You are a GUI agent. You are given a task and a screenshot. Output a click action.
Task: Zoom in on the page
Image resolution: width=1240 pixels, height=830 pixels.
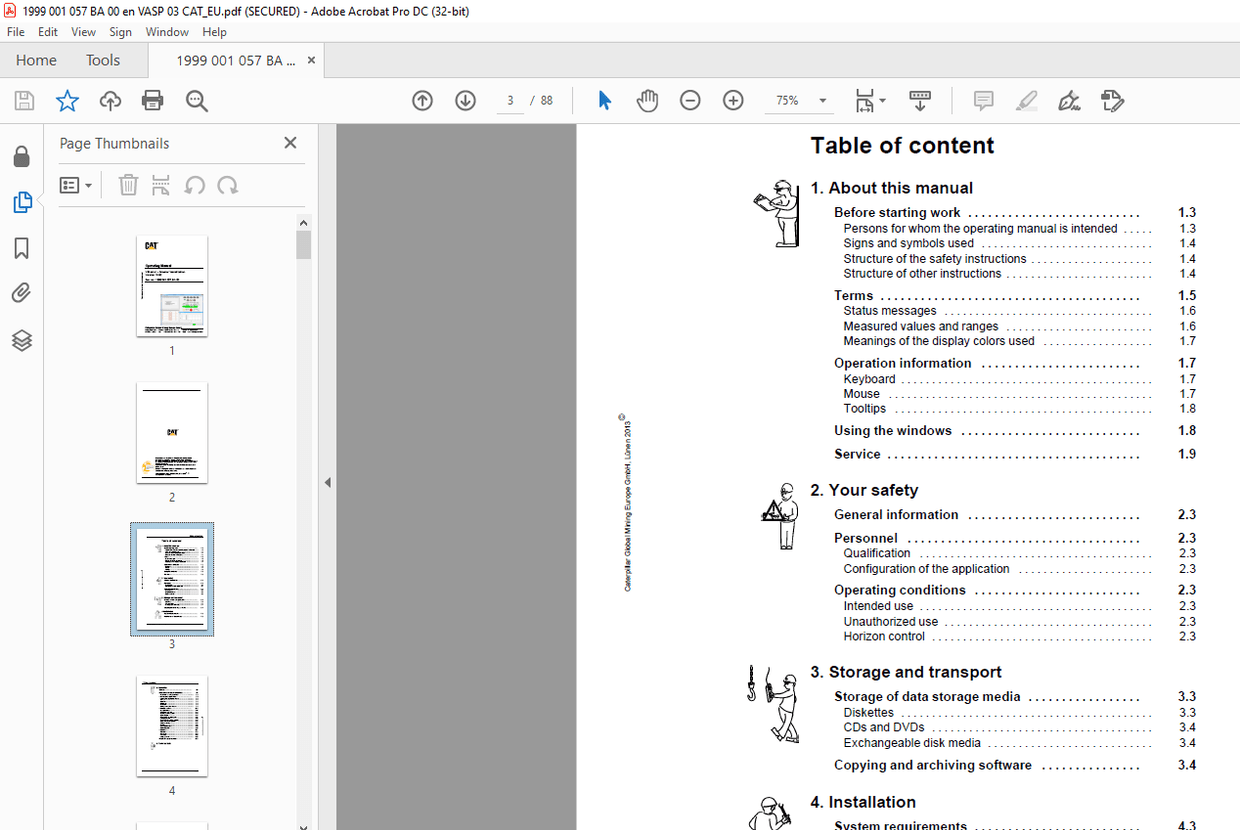(x=733, y=100)
